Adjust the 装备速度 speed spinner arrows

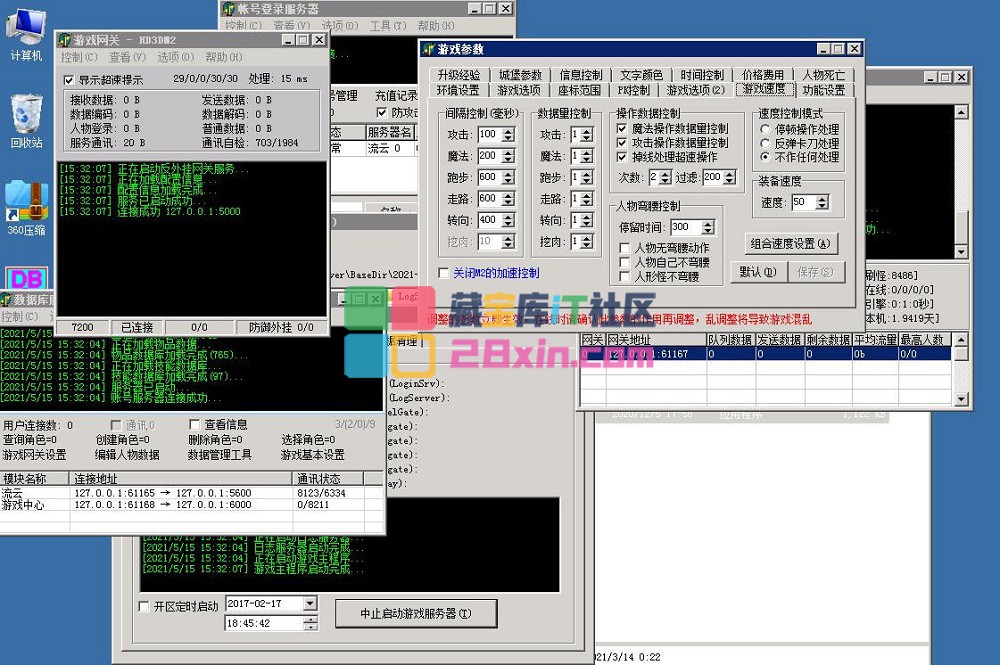[823, 203]
